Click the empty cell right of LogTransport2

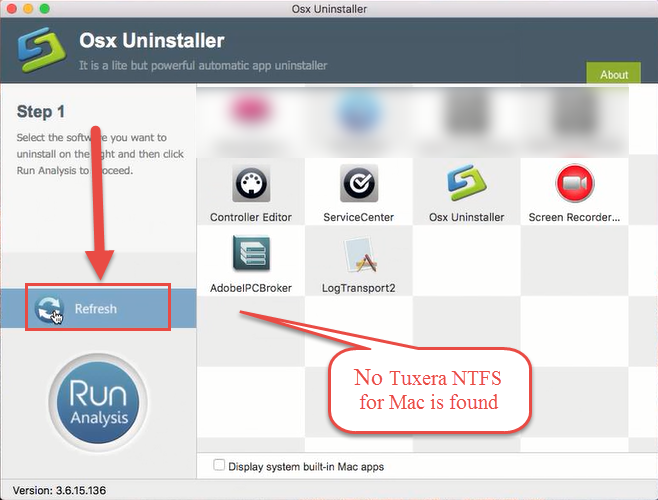point(466,260)
